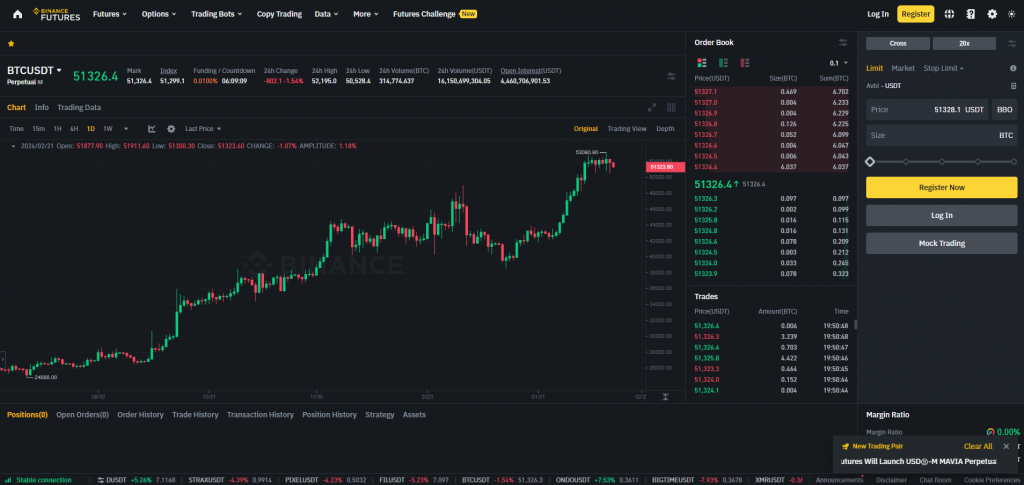The height and width of the screenshot is (485, 1024).
Task: Open the globe language selector
Action: [x=950, y=14]
